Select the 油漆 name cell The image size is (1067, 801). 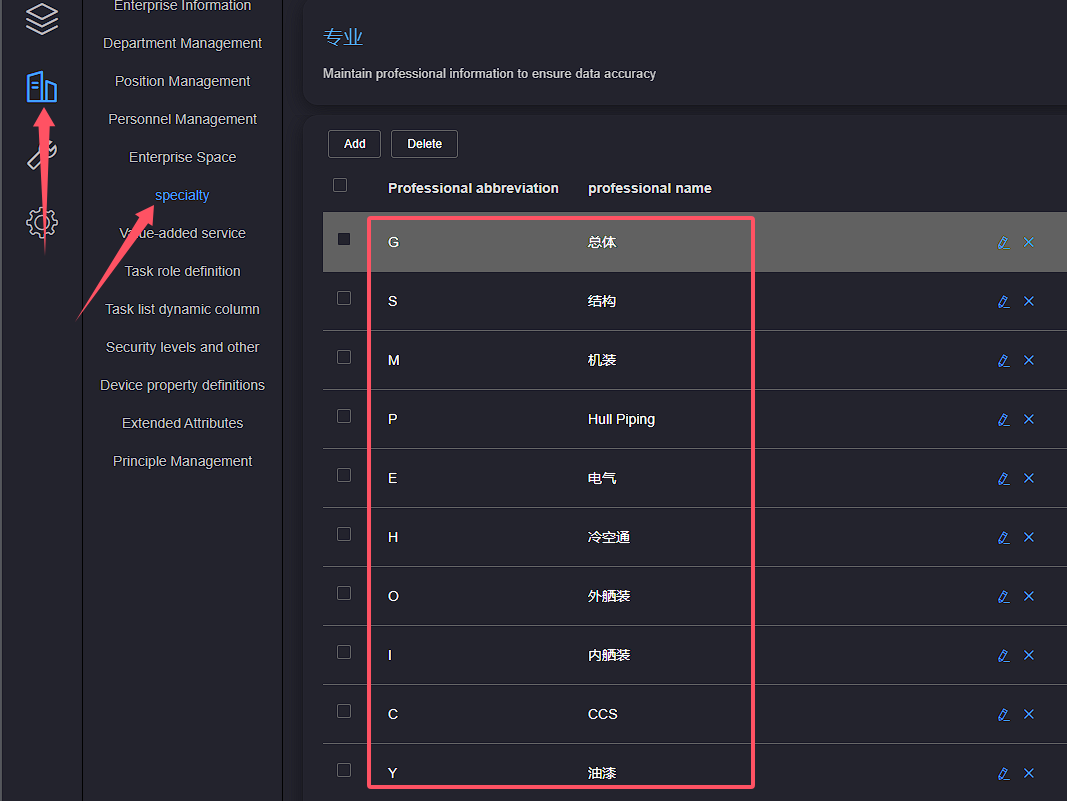[x=602, y=773]
